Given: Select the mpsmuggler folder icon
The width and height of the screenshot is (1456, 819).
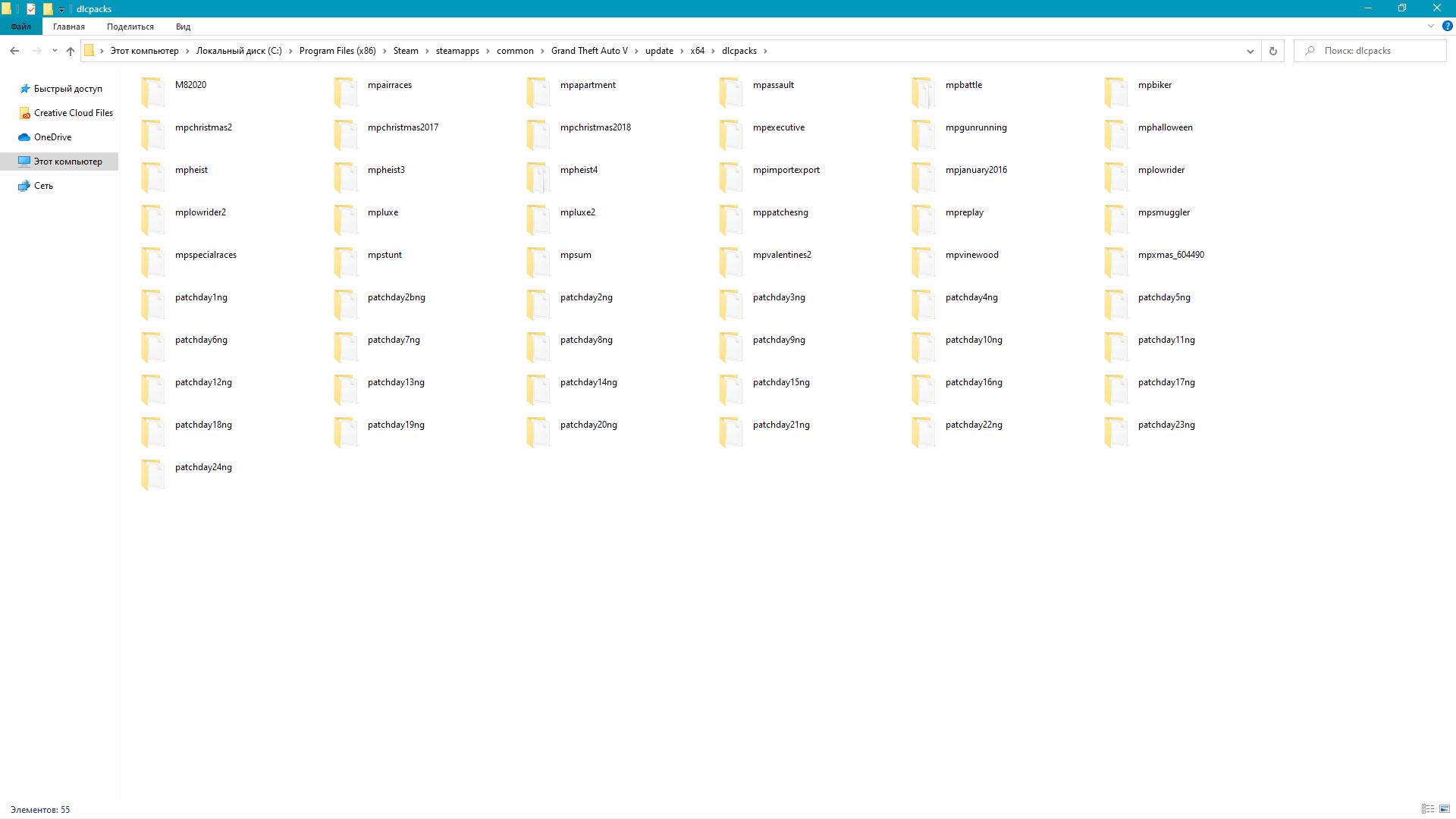Looking at the screenshot, I should coord(1116,219).
